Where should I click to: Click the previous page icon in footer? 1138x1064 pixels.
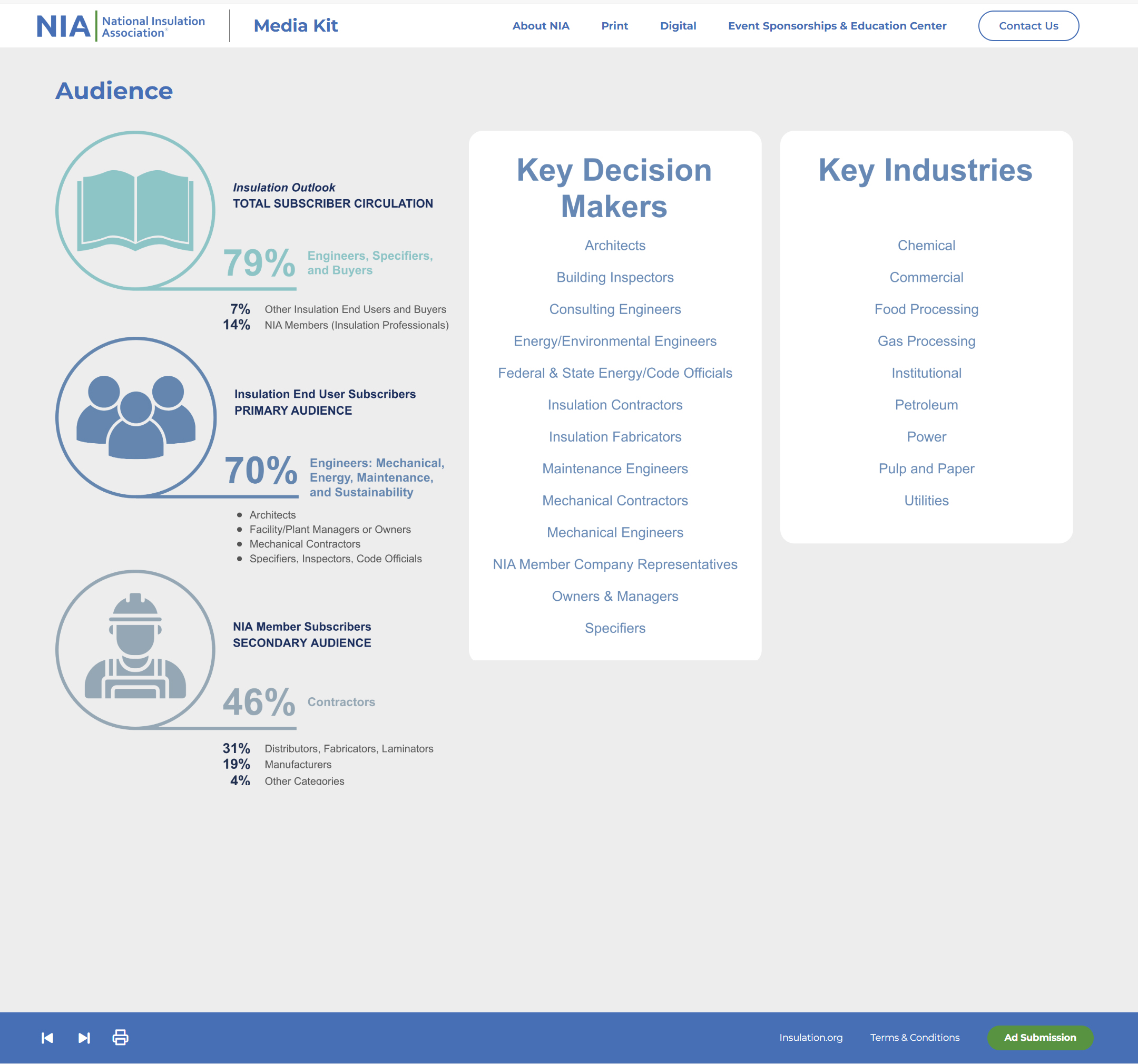pyautogui.click(x=47, y=1038)
